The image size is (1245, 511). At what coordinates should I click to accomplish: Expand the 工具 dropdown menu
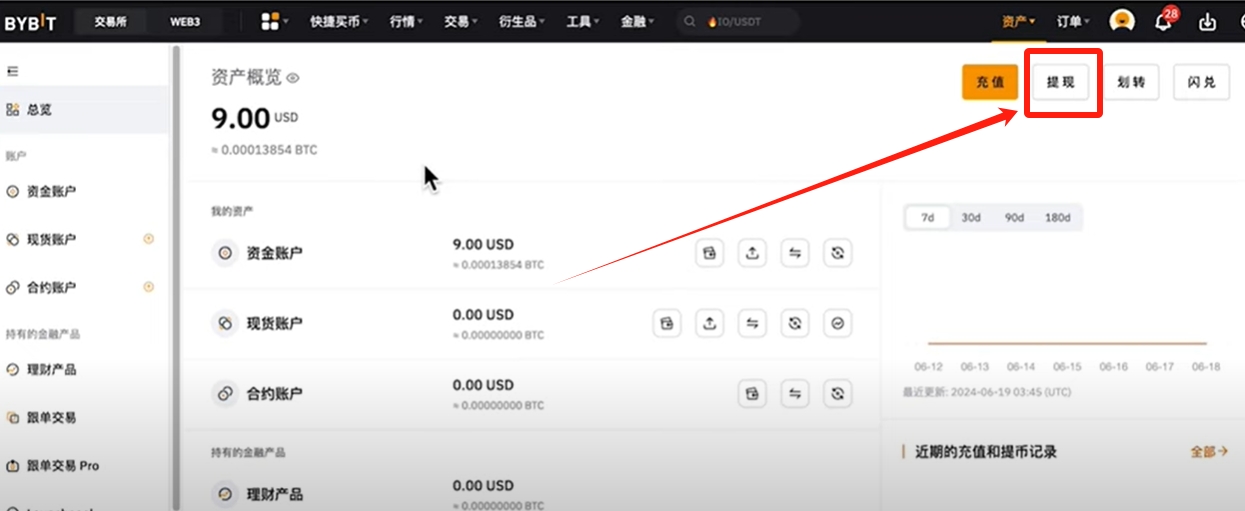coord(583,22)
